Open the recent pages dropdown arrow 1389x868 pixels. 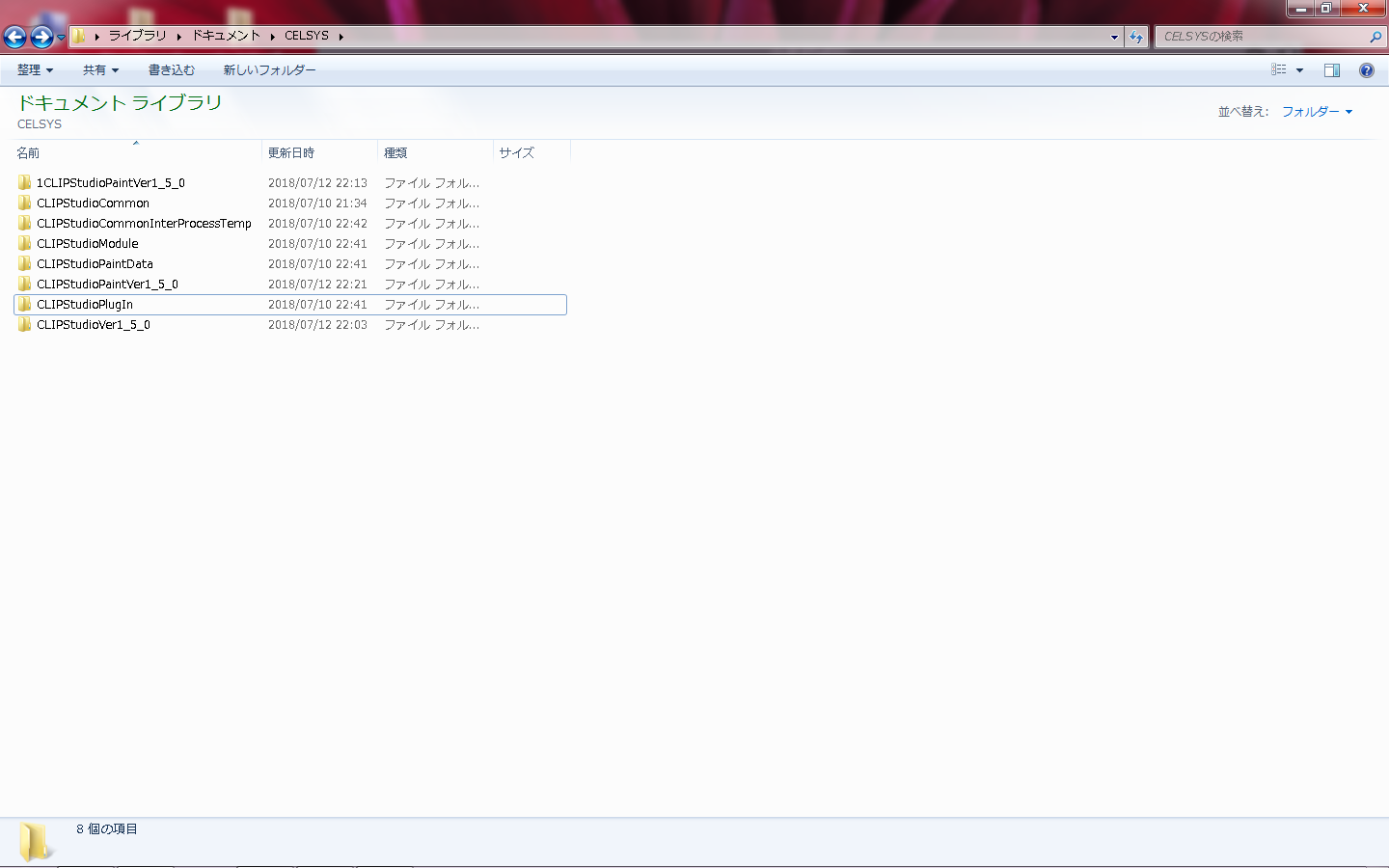61,38
